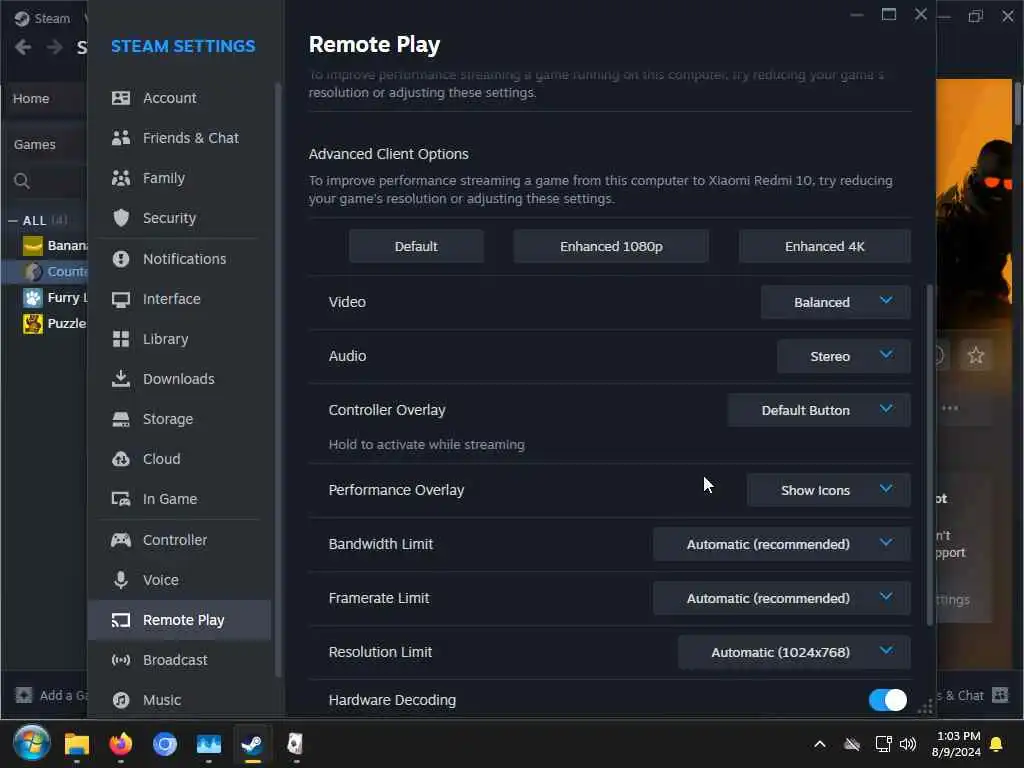The width and height of the screenshot is (1024, 768).
Task: Click the Steam taskbar icon
Action: tap(253, 744)
